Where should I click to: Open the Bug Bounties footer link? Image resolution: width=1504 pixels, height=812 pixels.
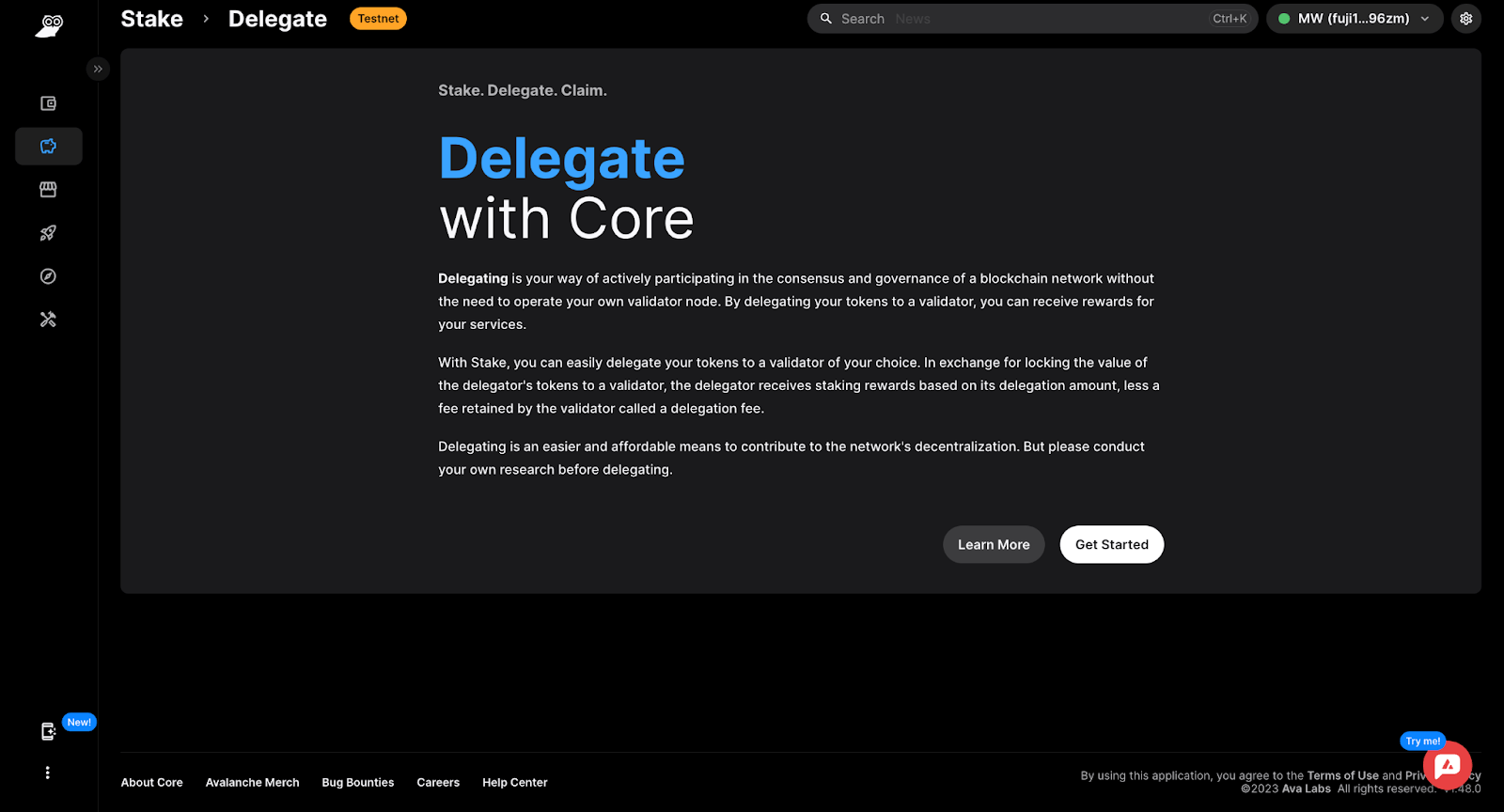click(358, 783)
